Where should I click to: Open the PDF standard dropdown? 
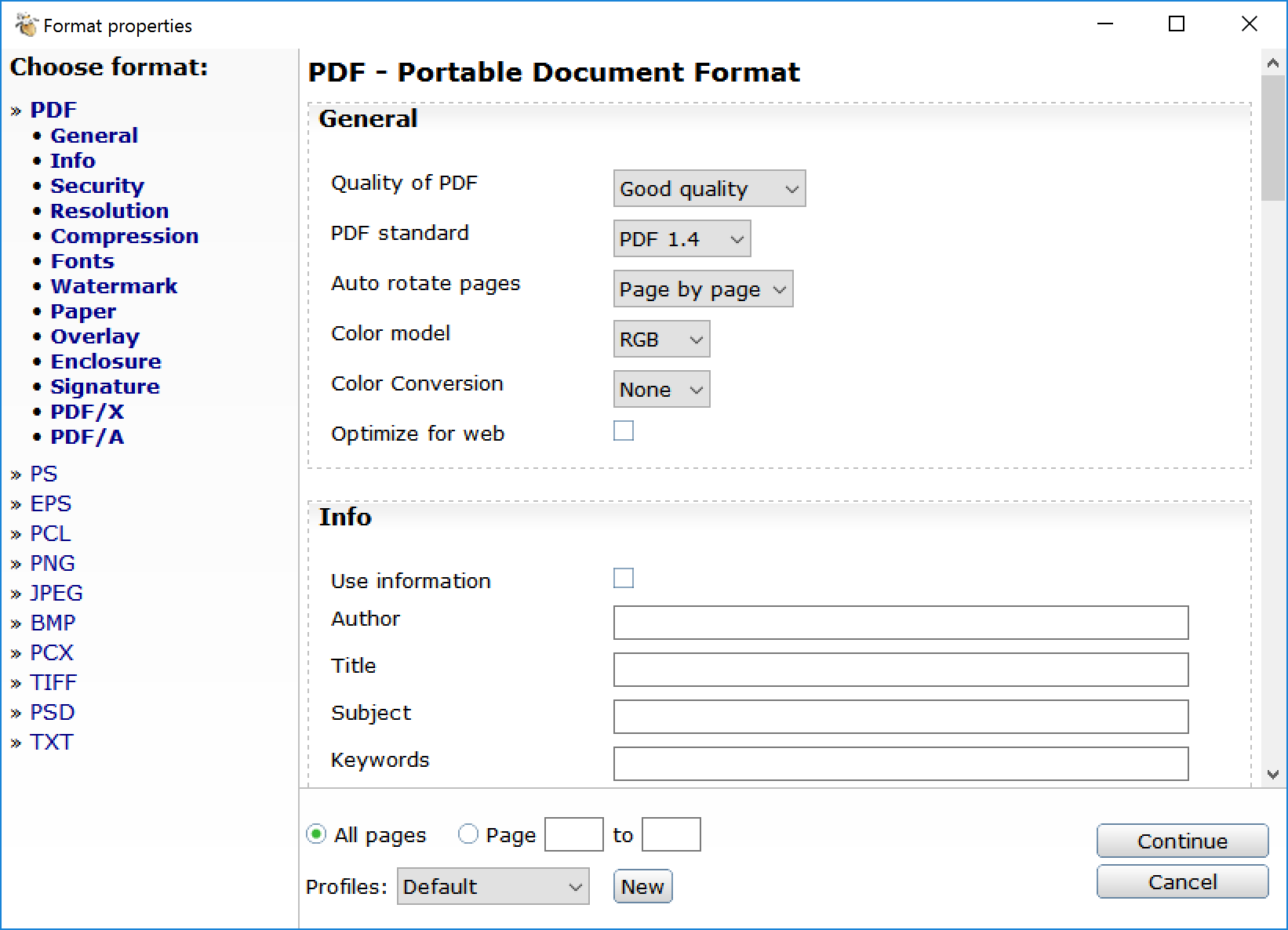(x=682, y=239)
